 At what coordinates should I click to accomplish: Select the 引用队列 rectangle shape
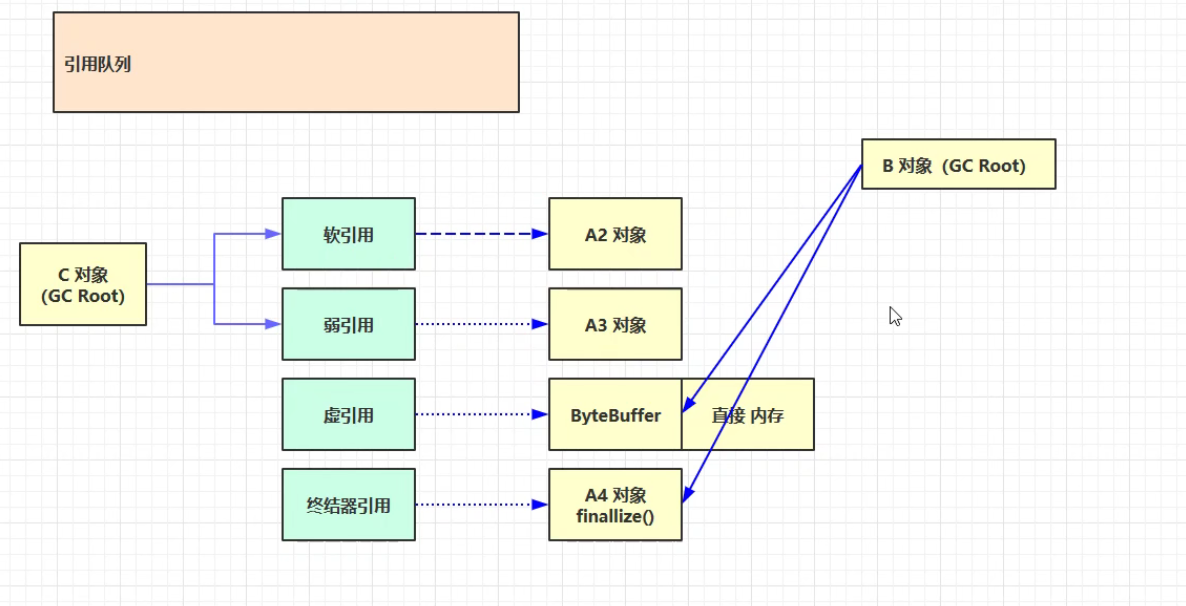coord(286,62)
